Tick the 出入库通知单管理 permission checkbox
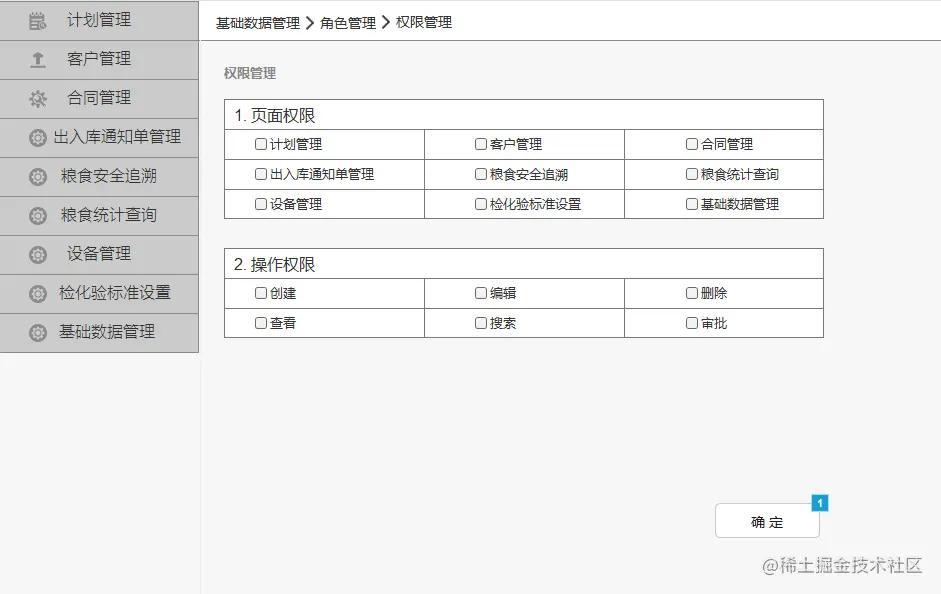 point(260,174)
